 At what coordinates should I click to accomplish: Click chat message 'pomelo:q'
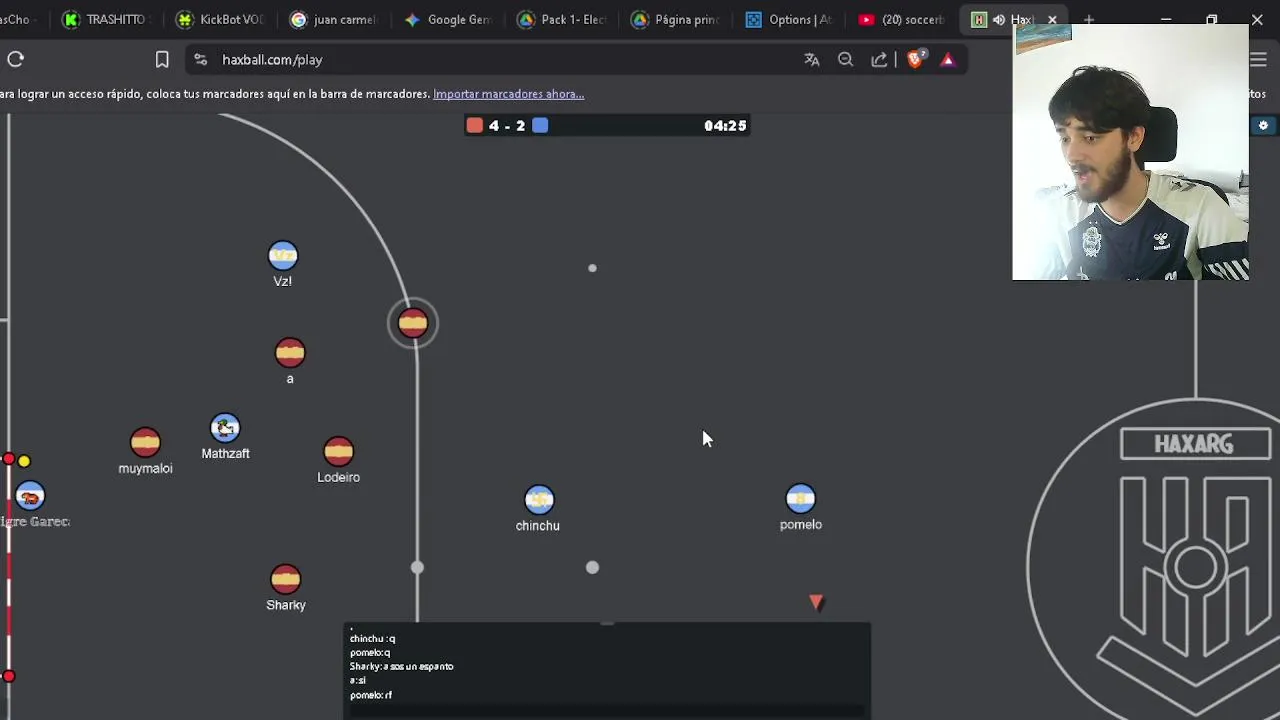click(370, 652)
